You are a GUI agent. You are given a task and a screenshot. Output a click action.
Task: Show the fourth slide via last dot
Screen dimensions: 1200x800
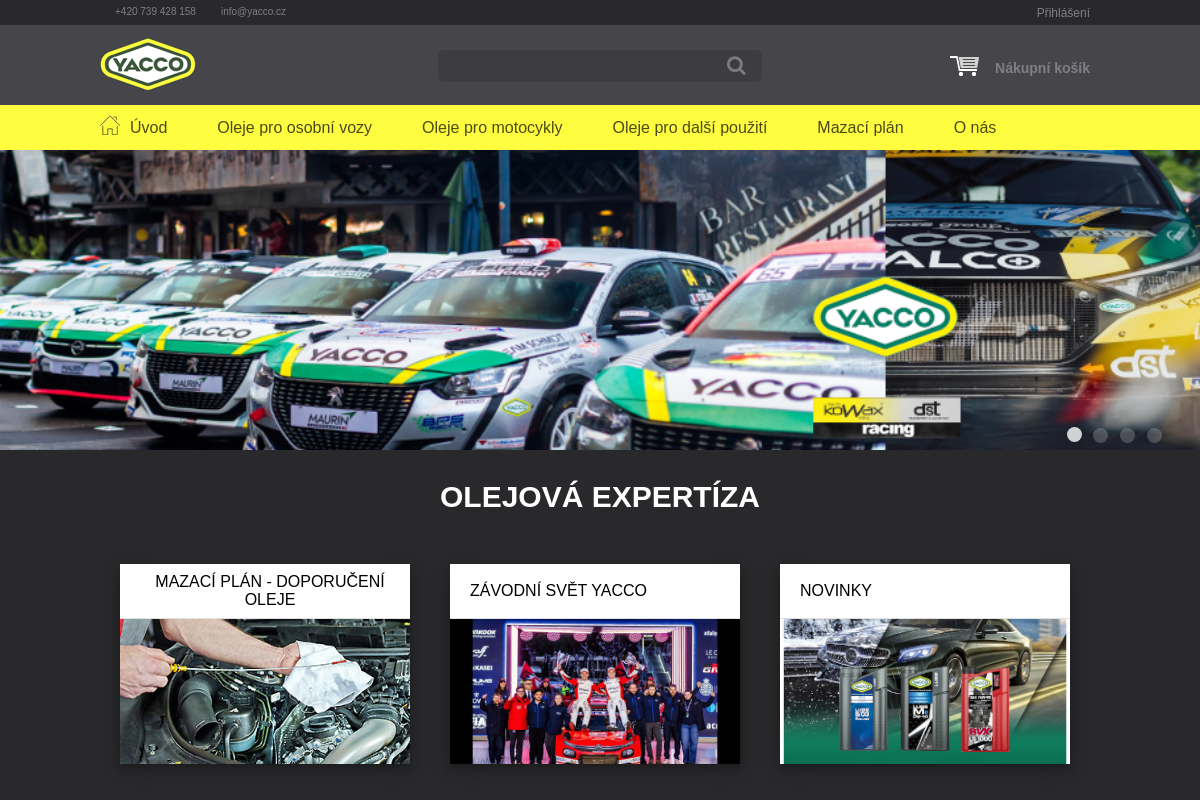coord(1154,435)
